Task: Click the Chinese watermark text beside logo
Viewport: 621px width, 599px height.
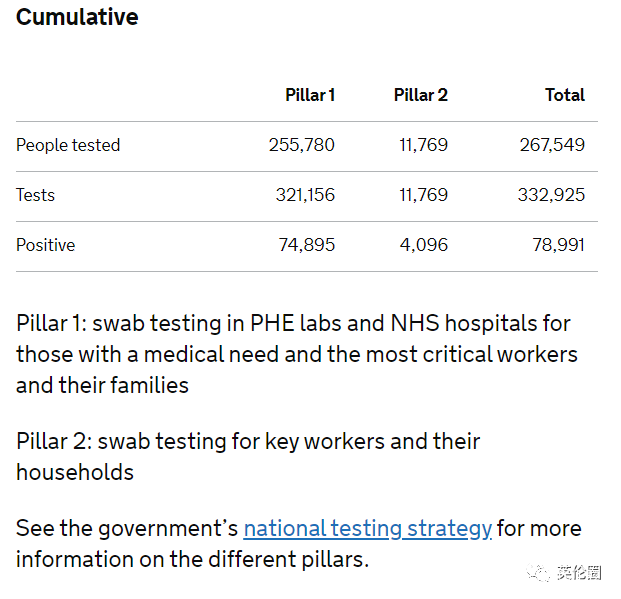Action: [x=579, y=573]
